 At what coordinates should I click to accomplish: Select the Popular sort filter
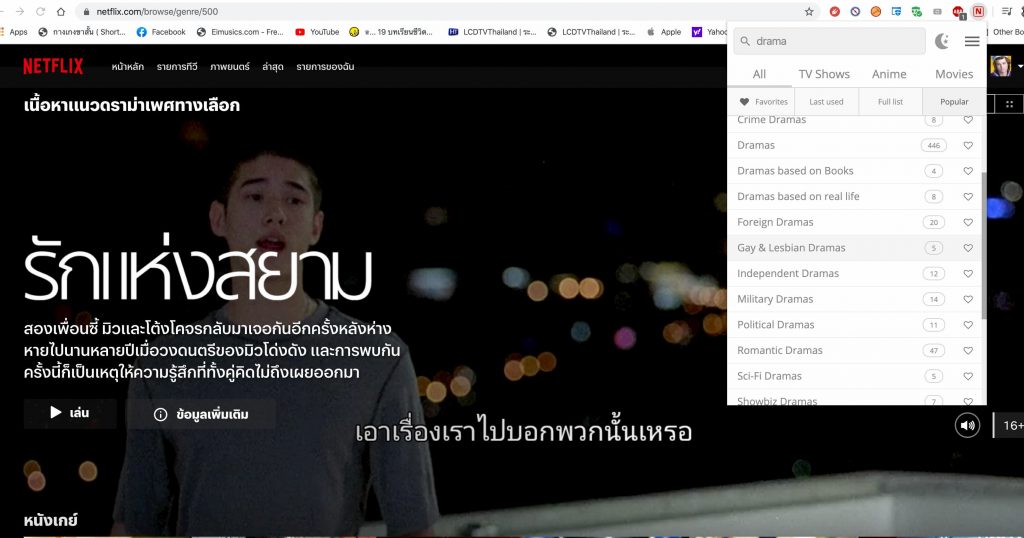(x=954, y=101)
